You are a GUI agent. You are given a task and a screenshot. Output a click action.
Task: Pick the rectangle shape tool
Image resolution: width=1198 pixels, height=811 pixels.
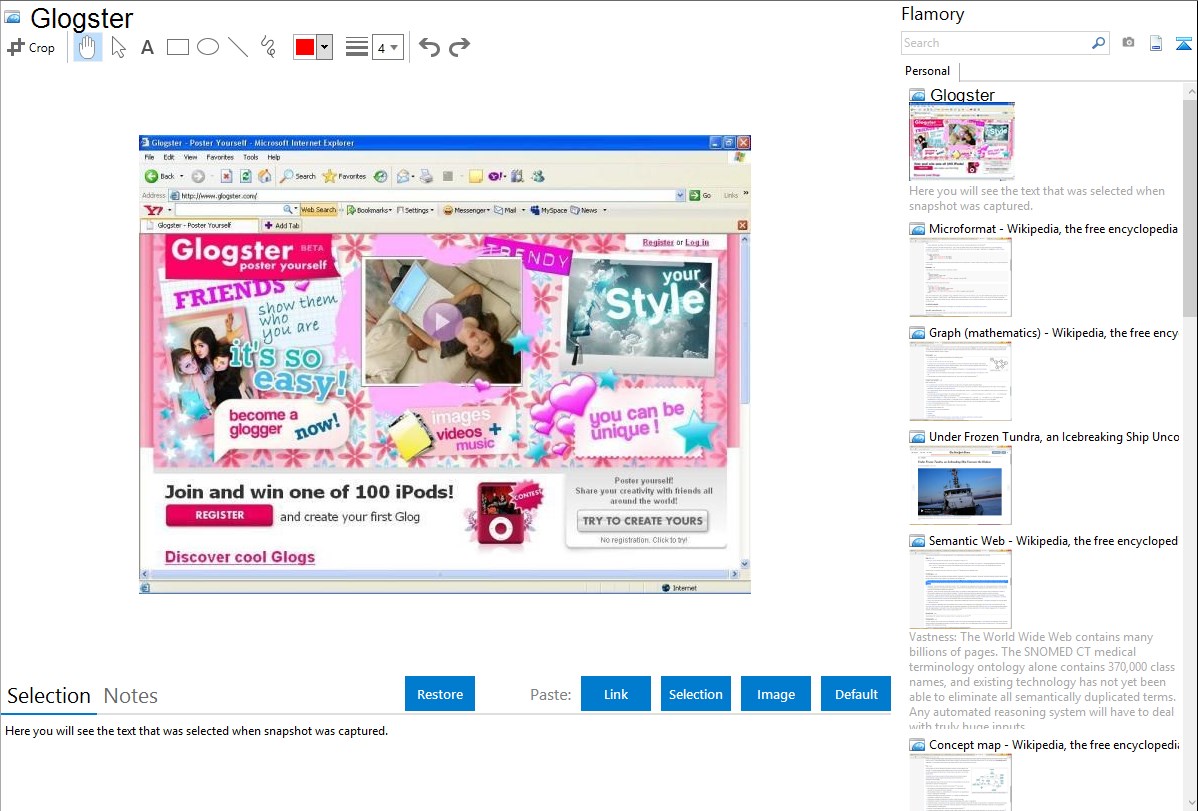pyautogui.click(x=178, y=47)
